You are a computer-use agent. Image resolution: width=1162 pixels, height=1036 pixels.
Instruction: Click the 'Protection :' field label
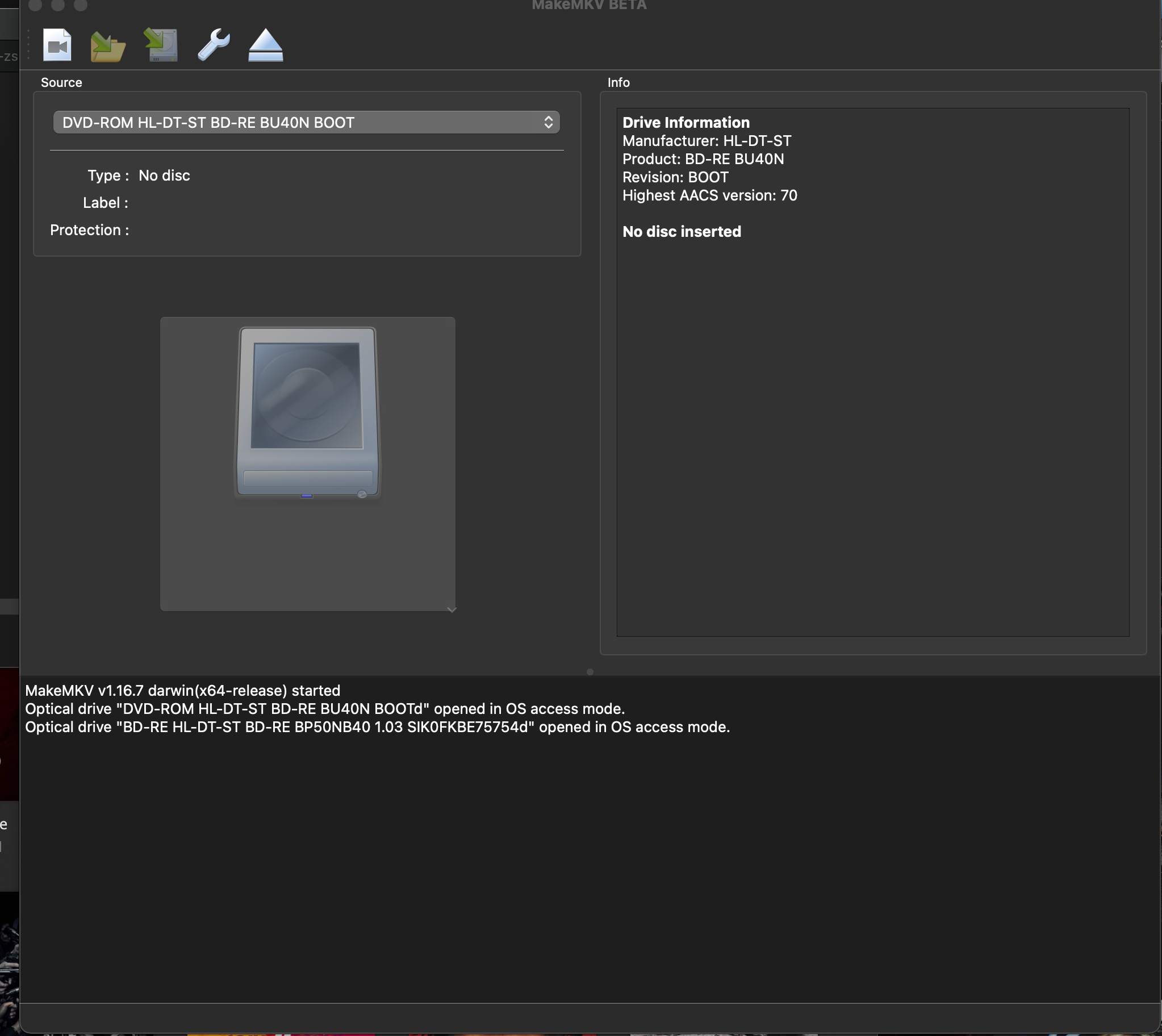click(89, 230)
